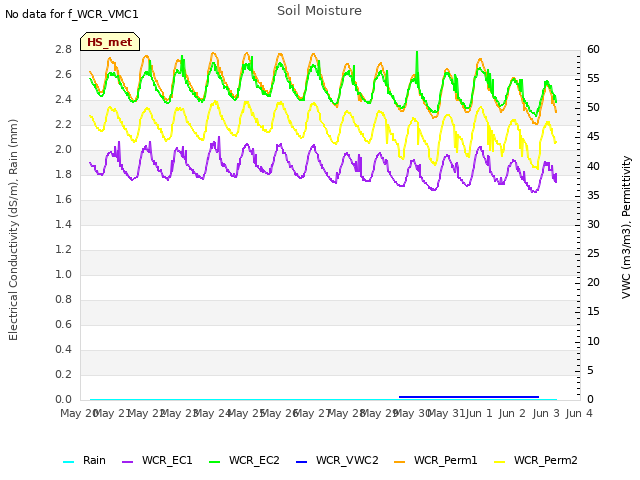Click the Jun 4 x-axis label
This screenshot has height=480, width=640.
579,413
